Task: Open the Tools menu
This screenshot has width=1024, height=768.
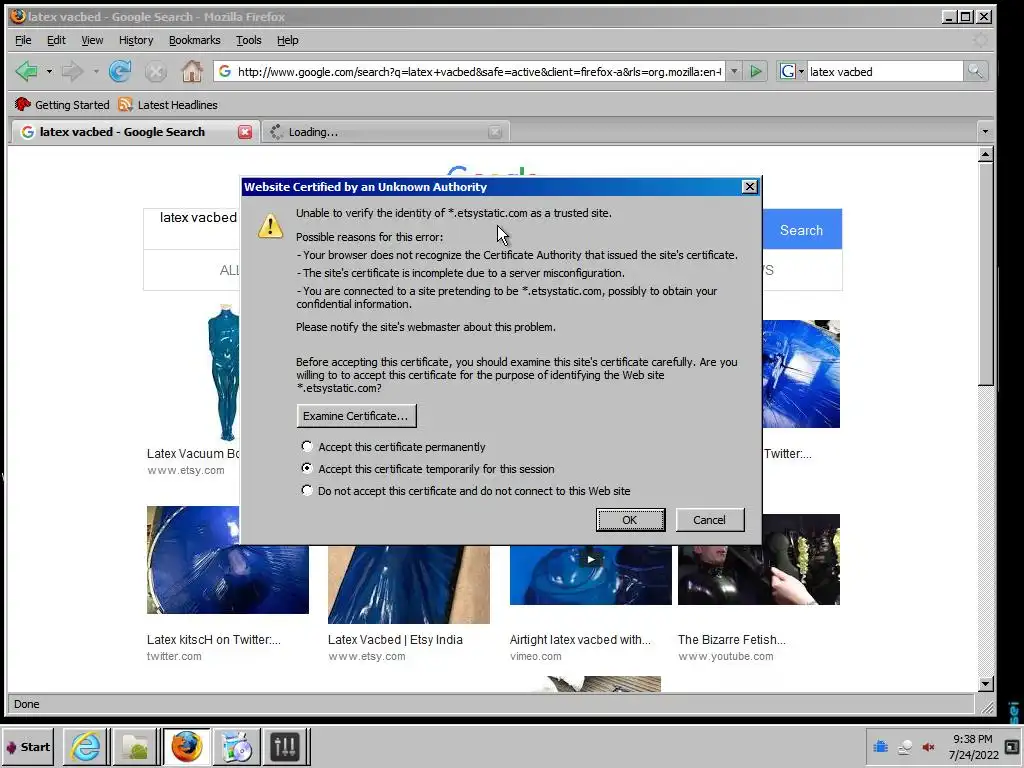Action: (249, 40)
